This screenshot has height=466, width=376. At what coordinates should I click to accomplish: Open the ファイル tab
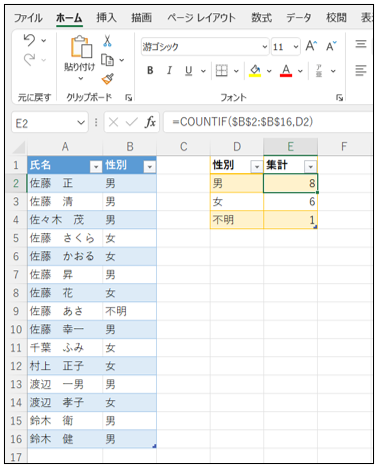coord(28,18)
